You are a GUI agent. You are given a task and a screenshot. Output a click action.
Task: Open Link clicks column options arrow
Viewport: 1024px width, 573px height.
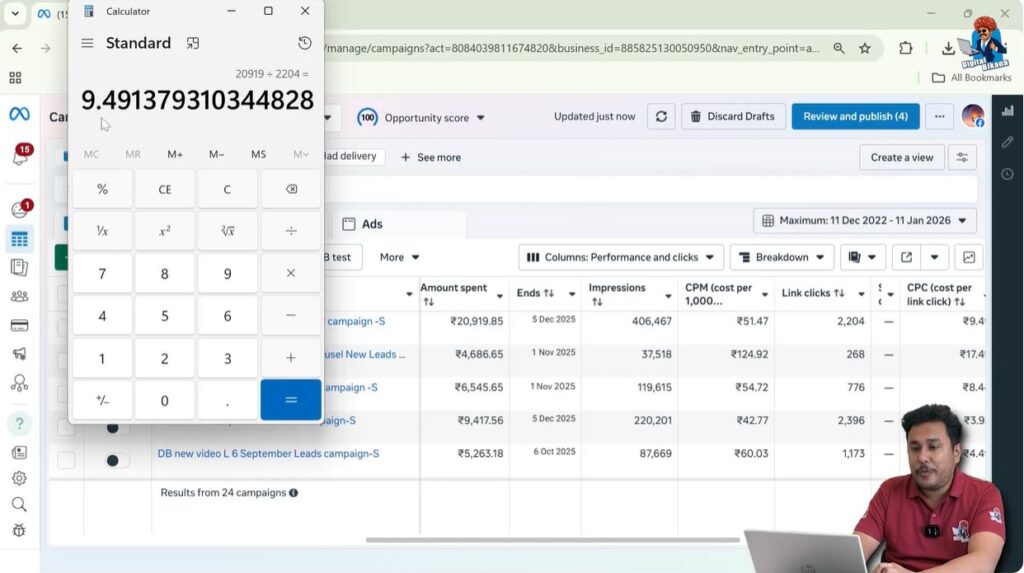pyautogui.click(x=861, y=294)
